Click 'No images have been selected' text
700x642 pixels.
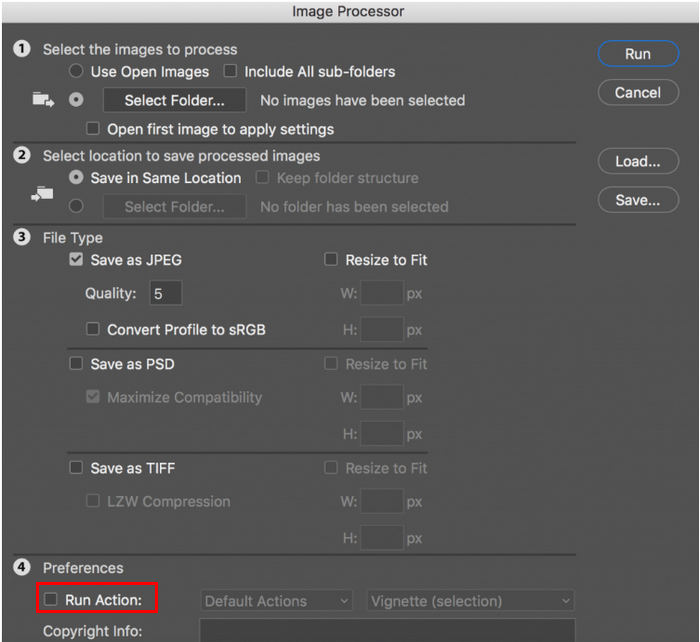[x=362, y=100]
